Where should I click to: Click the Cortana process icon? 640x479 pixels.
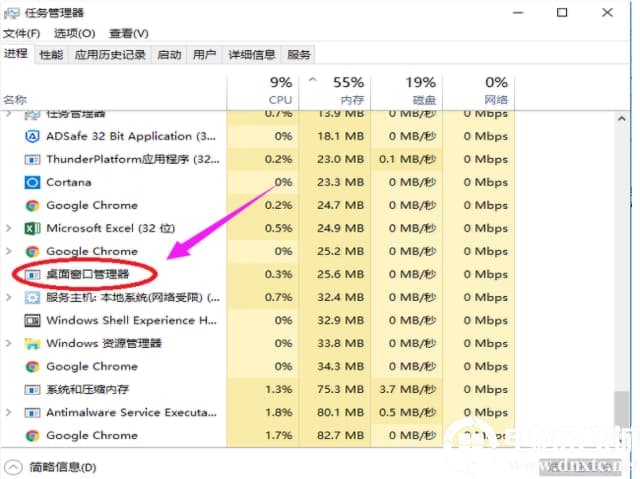[32, 182]
